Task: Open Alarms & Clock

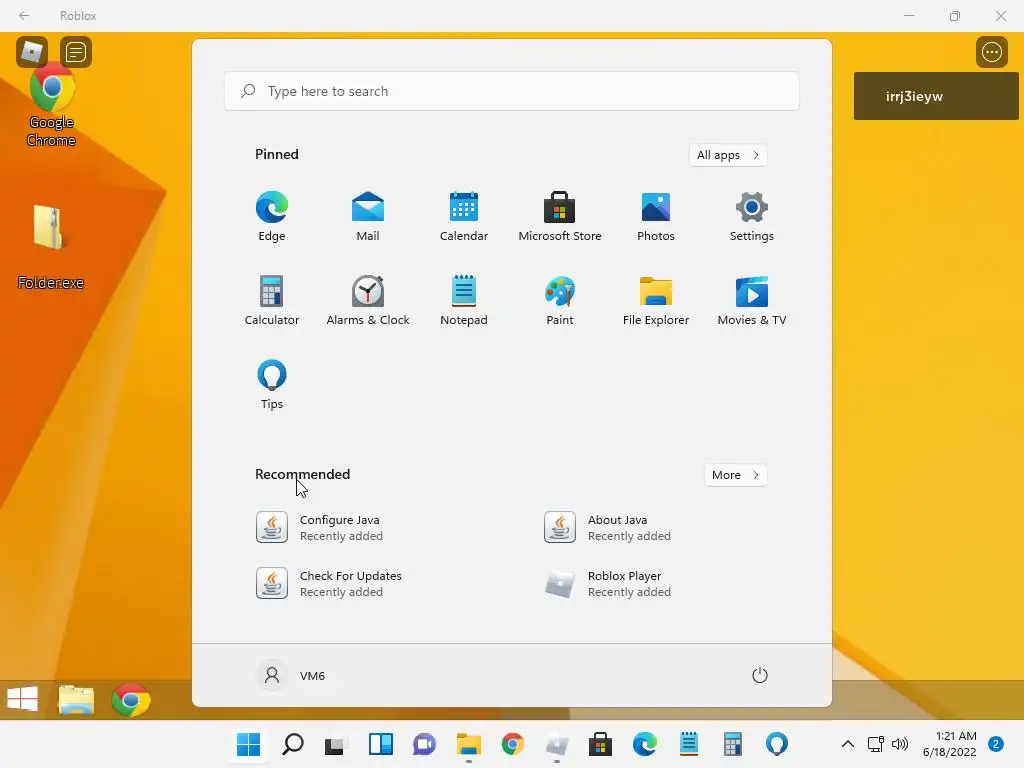Action: point(368,300)
